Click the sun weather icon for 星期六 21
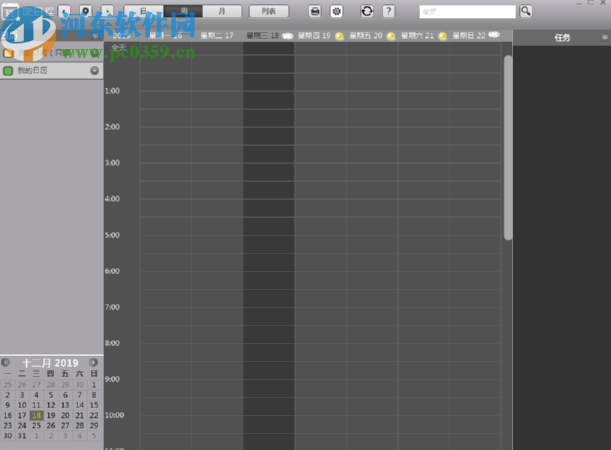This screenshot has height=450, width=611. pos(442,36)
